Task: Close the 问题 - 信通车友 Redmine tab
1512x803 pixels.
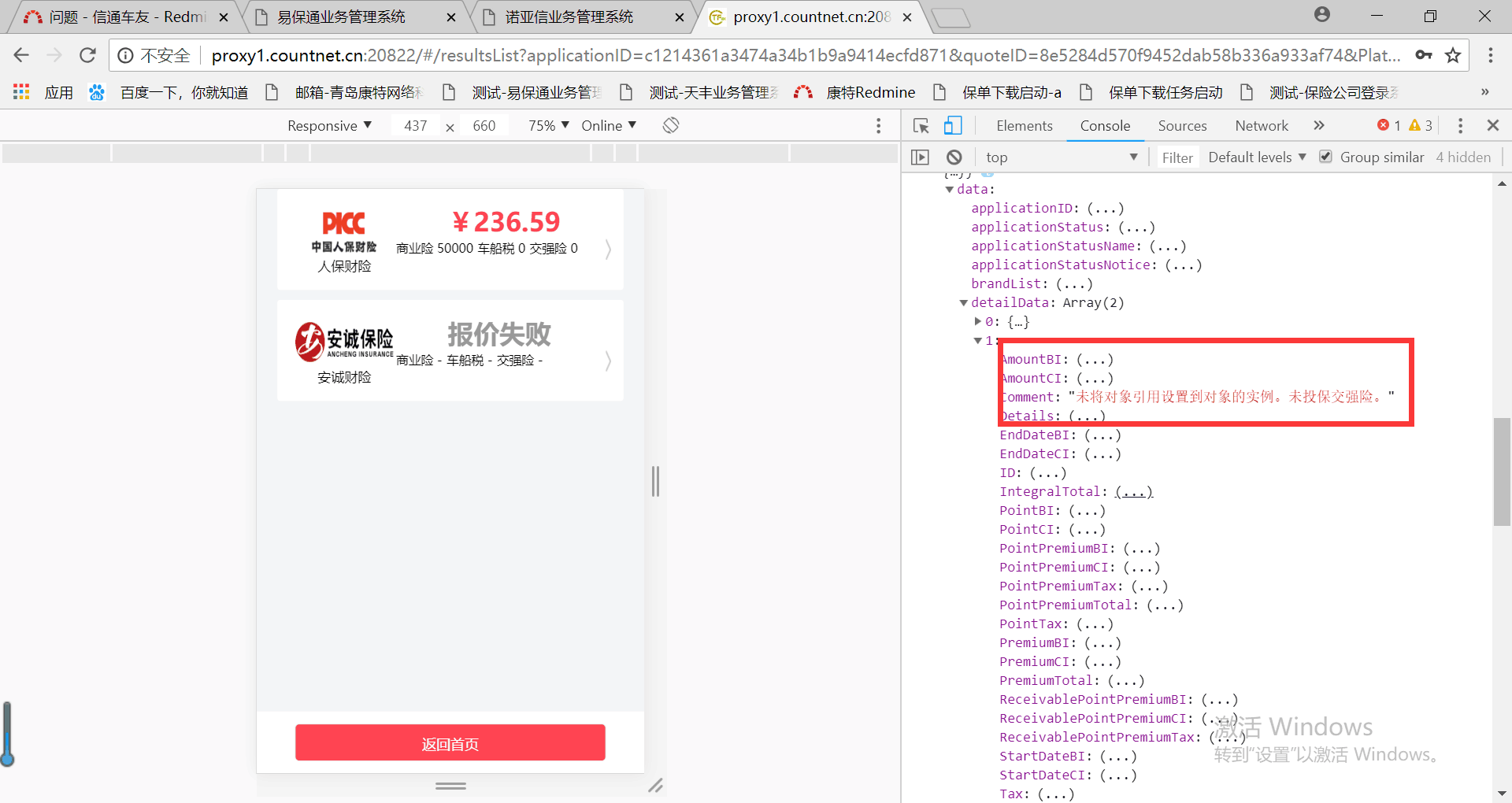Action: [x=224, y=17]
